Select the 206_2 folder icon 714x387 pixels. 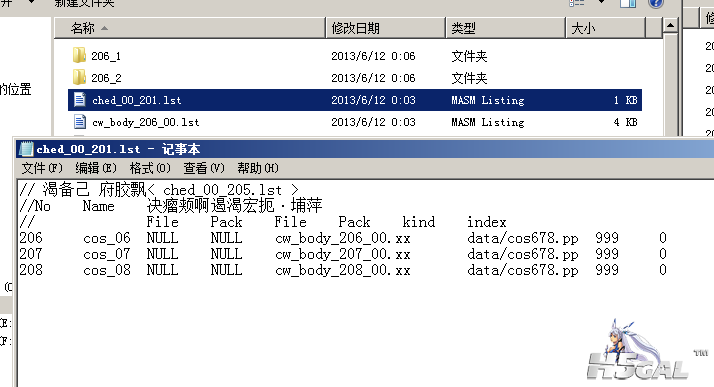pos(79,77)
